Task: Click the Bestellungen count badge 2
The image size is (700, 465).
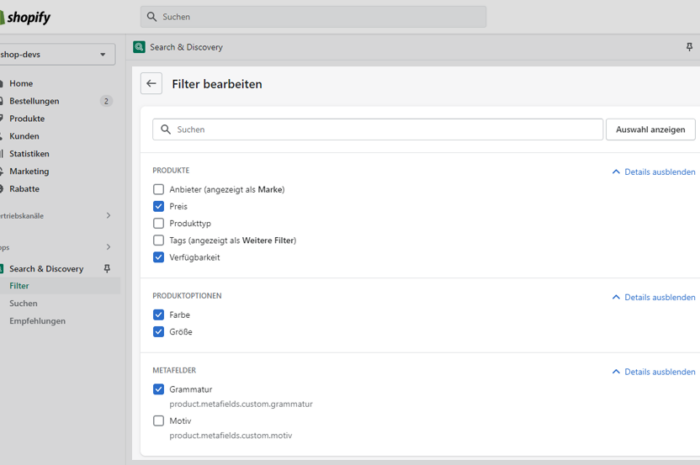Action: coord(106,101)
